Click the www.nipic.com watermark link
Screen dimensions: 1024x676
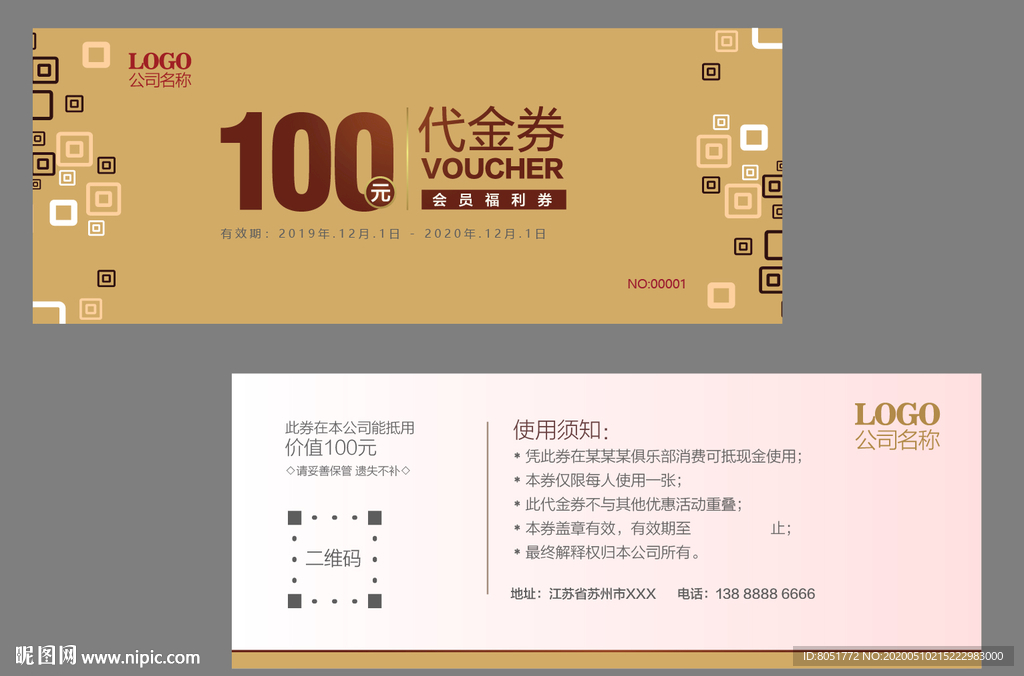(x=140, y=657)
